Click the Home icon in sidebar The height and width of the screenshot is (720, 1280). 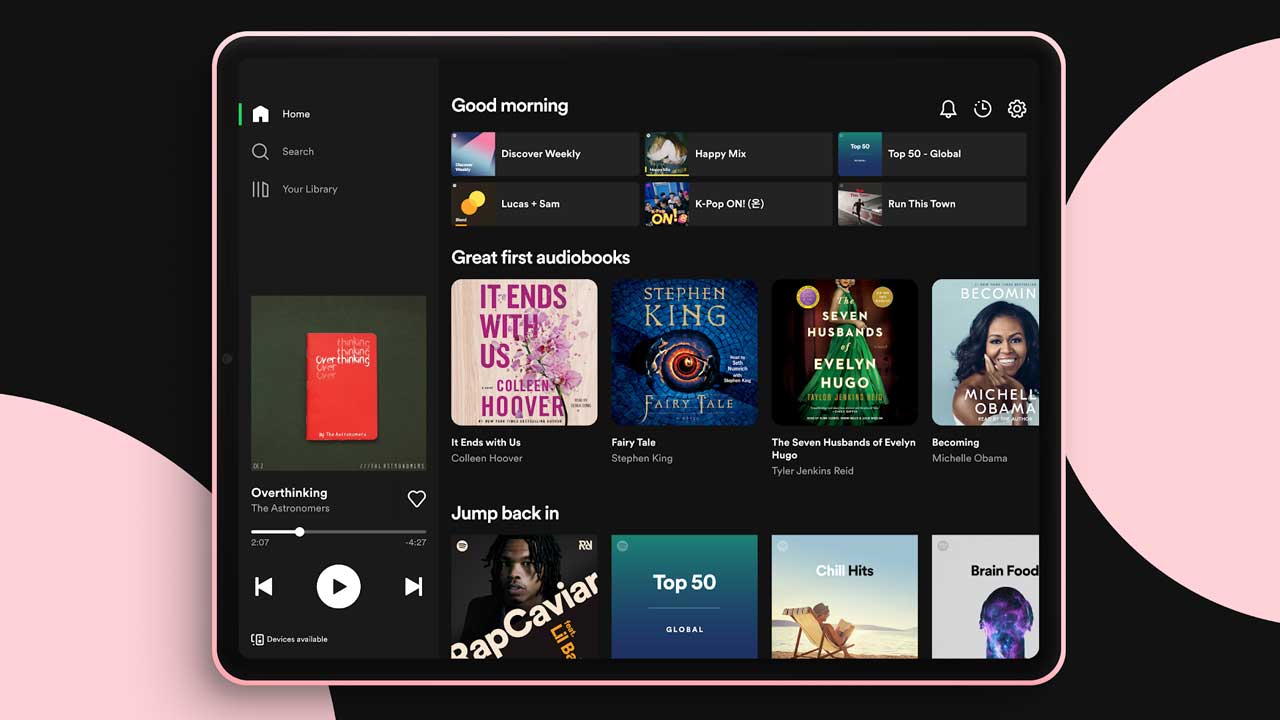[261, 114]
